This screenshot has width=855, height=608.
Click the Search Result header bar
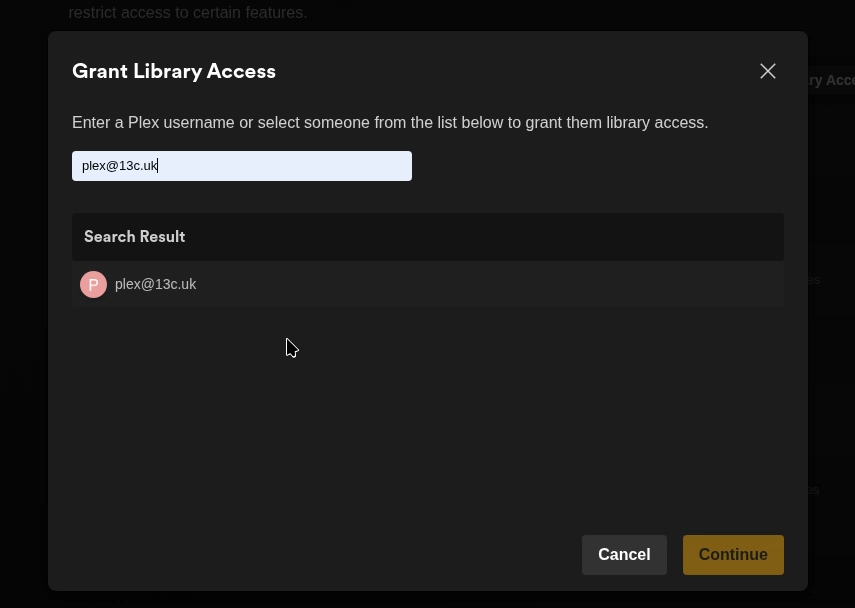[x=428, y=237]
